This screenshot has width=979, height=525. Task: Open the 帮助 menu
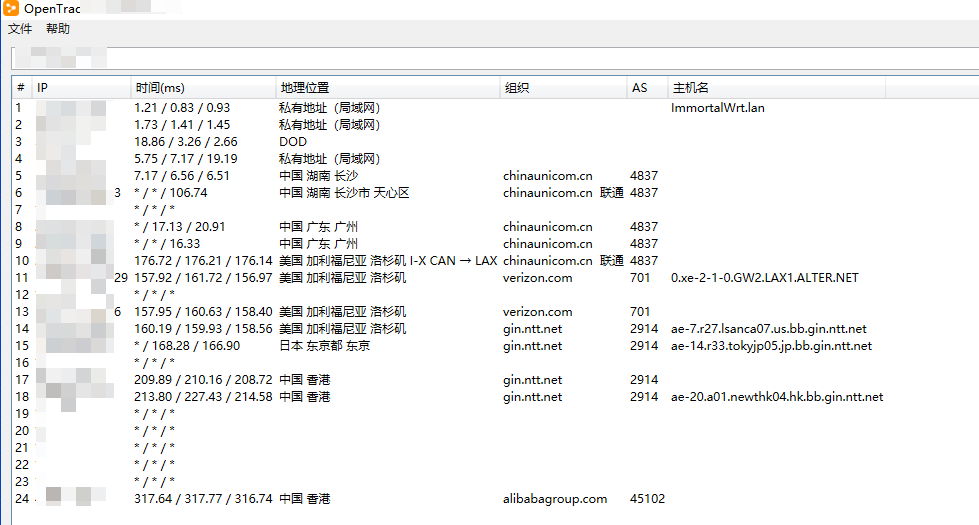pos(58,29)
